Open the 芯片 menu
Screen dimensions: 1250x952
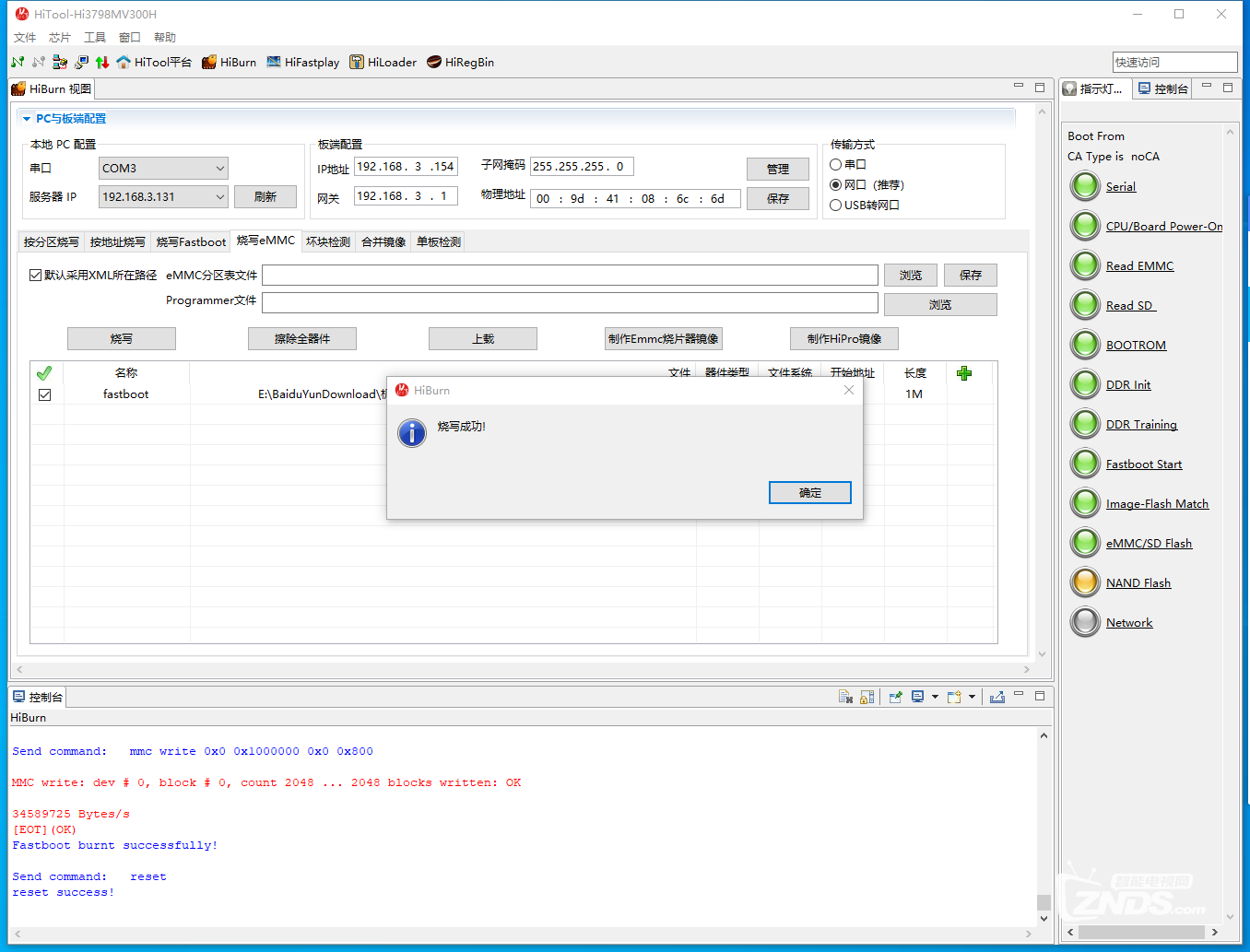60,37
